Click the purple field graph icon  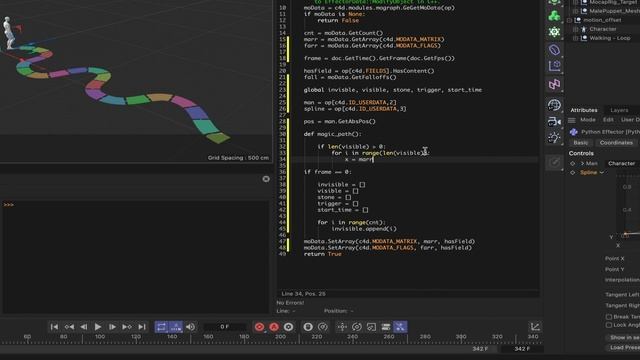tap(554, 66)
